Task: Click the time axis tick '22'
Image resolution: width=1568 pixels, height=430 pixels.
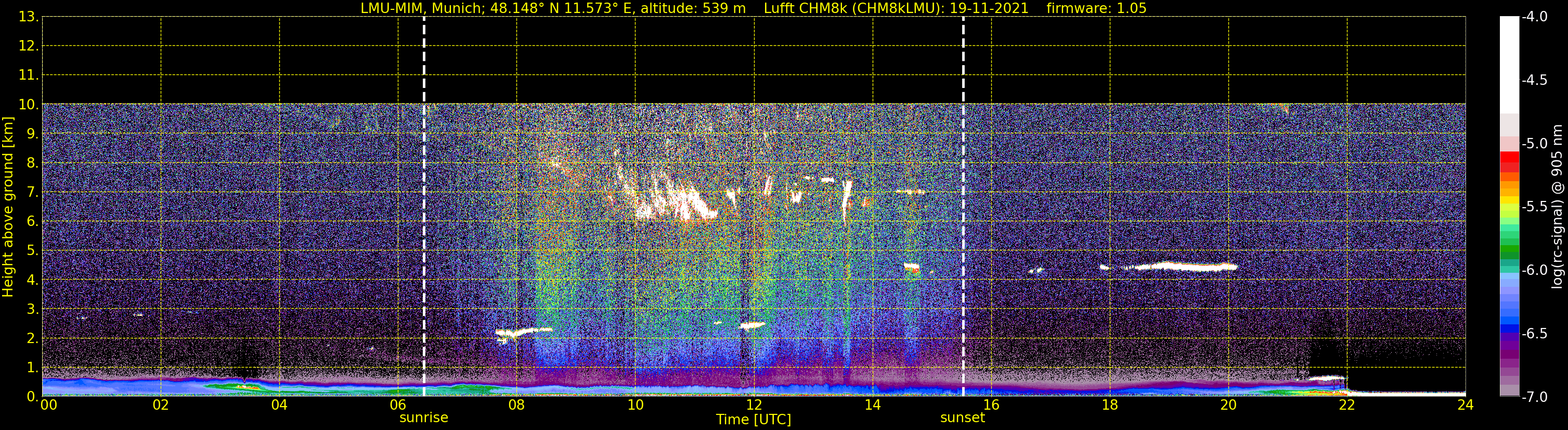Action: pos(1347,405)
